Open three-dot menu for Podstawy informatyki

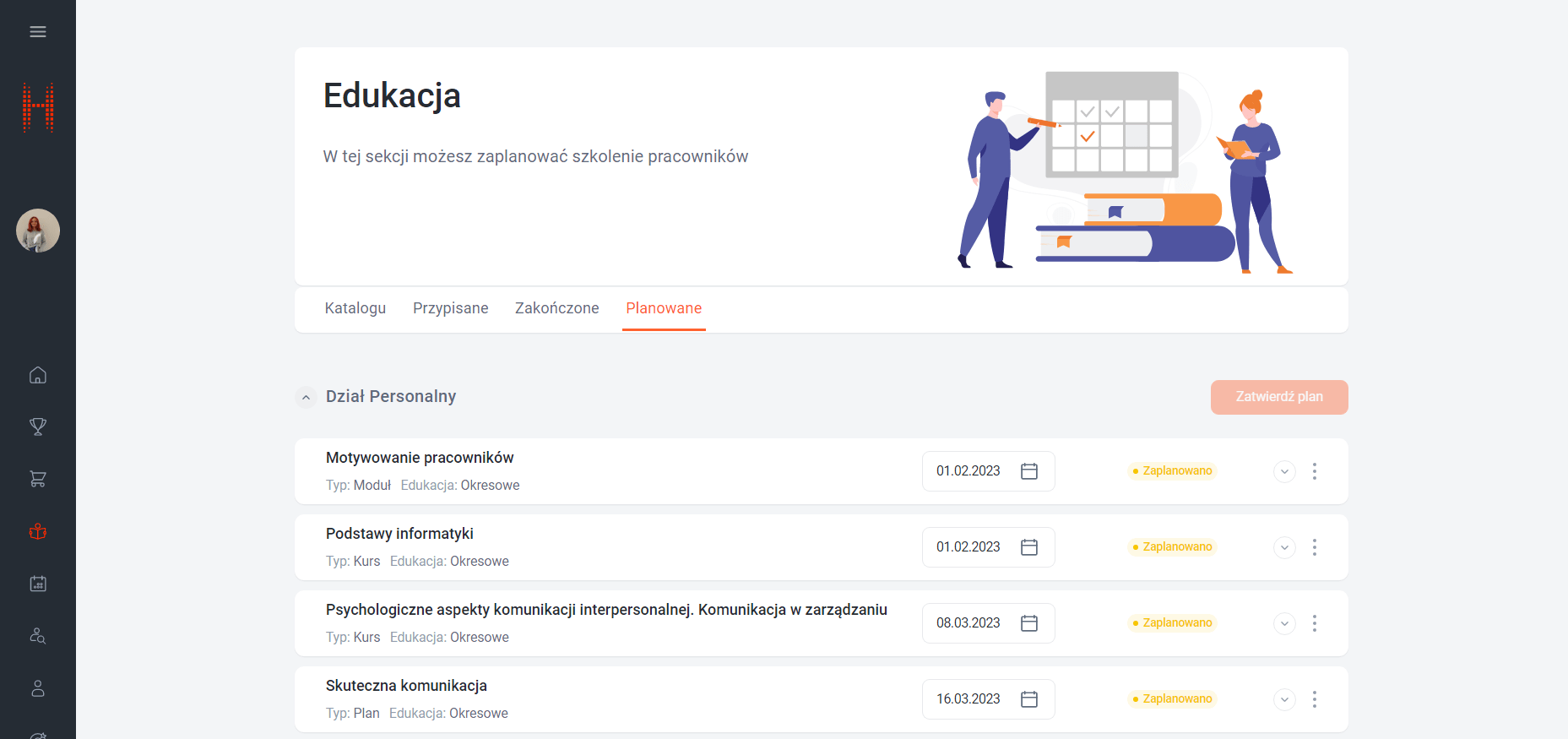click(1314, 547)
